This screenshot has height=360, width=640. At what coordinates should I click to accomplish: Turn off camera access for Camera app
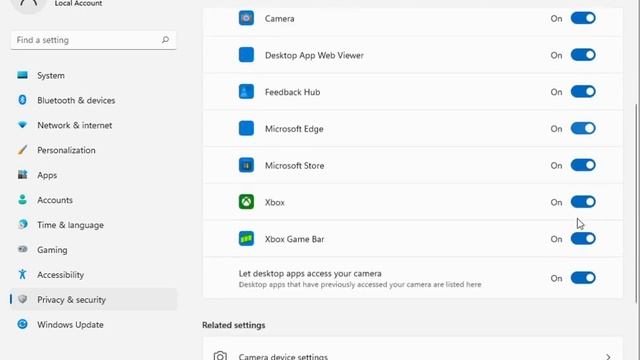click(x=583, y=18)
